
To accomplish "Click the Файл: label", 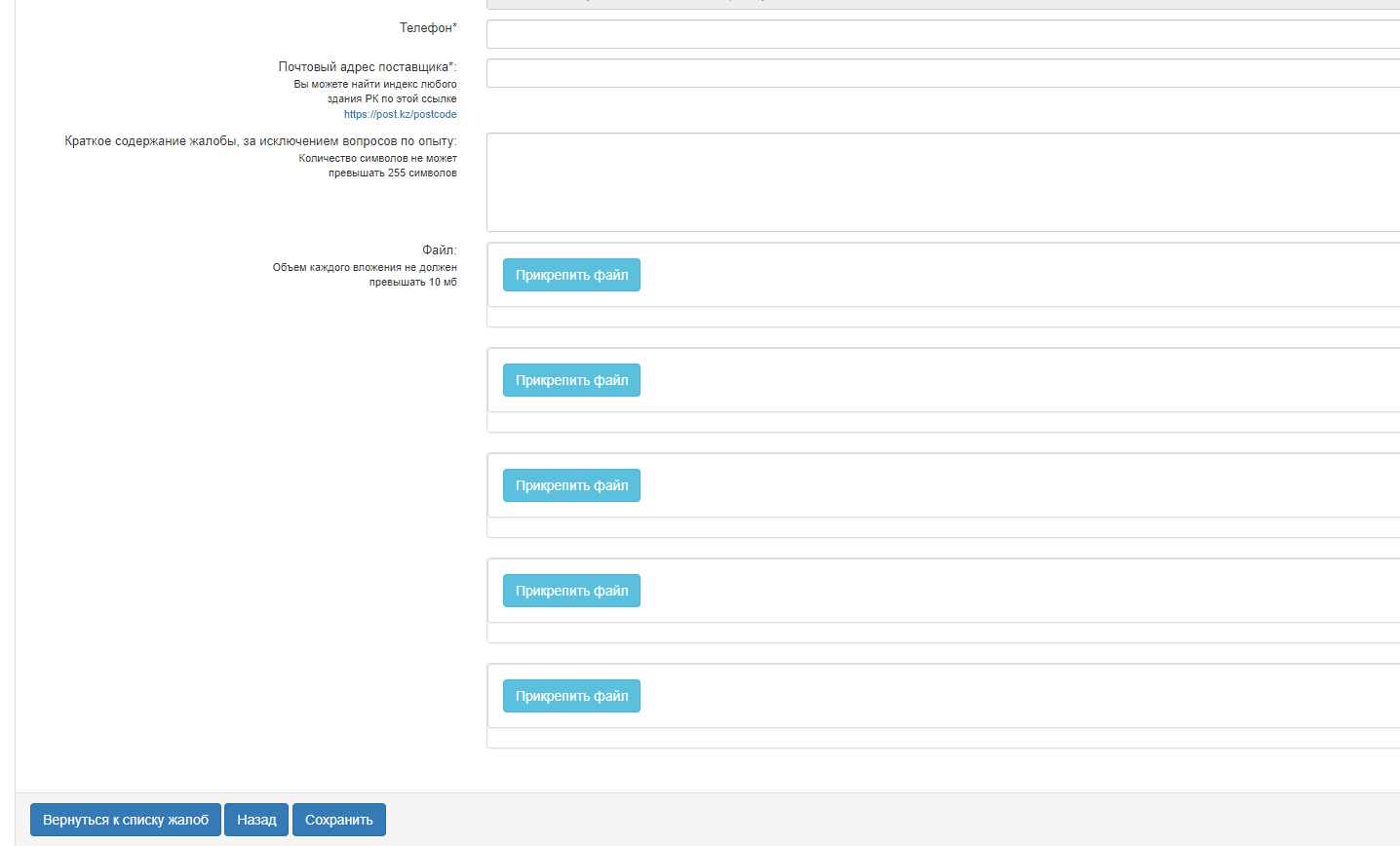I will 440,250.
